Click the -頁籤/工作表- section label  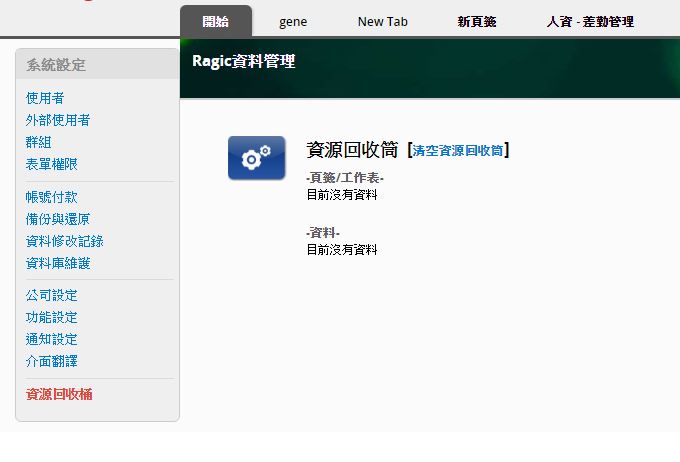(345, 178)
